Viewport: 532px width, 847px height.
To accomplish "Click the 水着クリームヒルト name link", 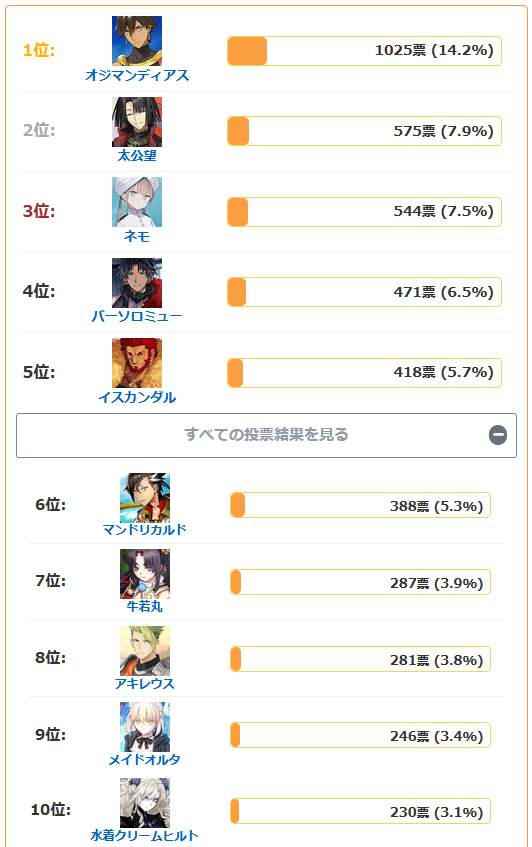I will tap(145, 836).
